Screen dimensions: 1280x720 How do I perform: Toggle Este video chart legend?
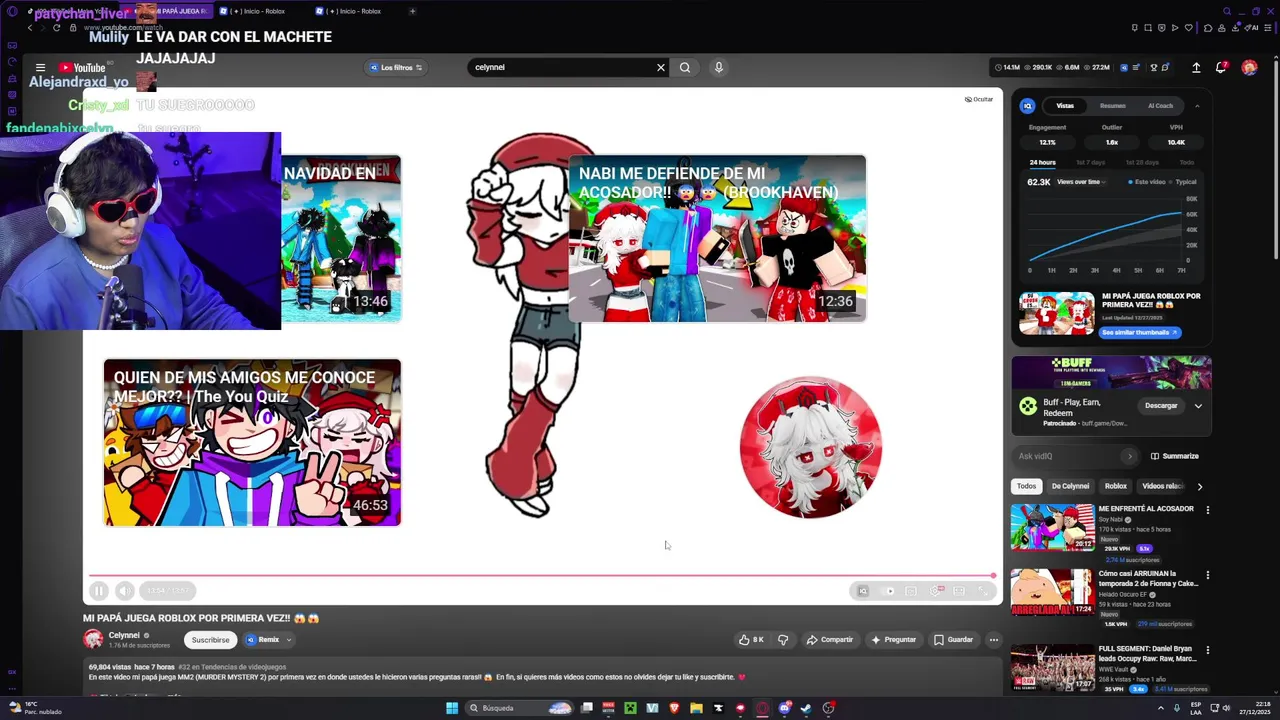[x=1147, y=182]
